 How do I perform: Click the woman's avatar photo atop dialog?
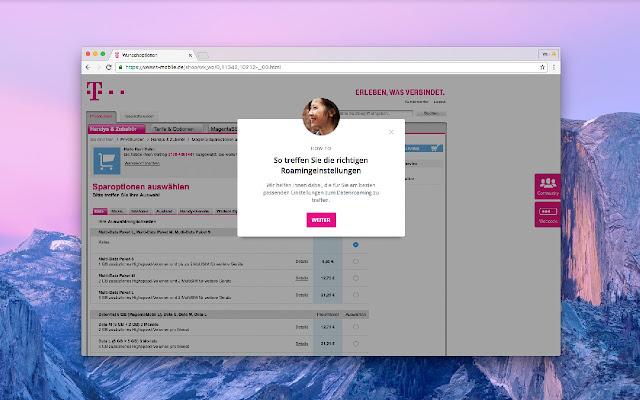point(321,117)
